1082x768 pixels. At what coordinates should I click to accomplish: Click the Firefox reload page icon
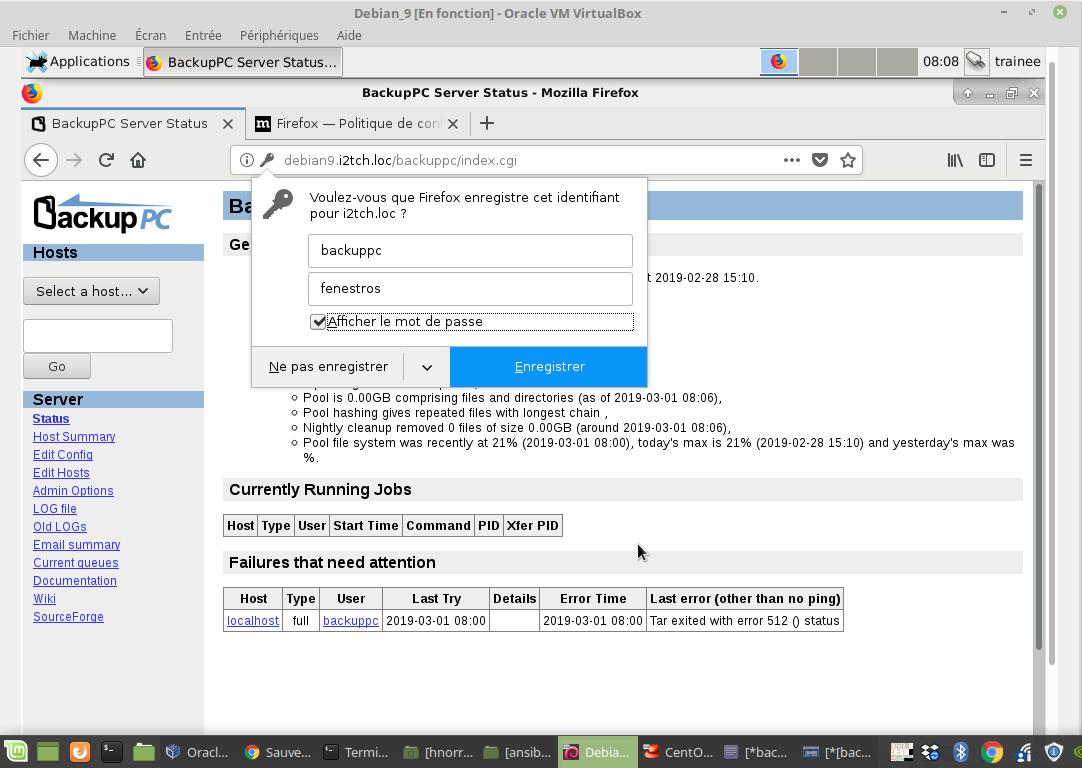(x=106, y=160)
